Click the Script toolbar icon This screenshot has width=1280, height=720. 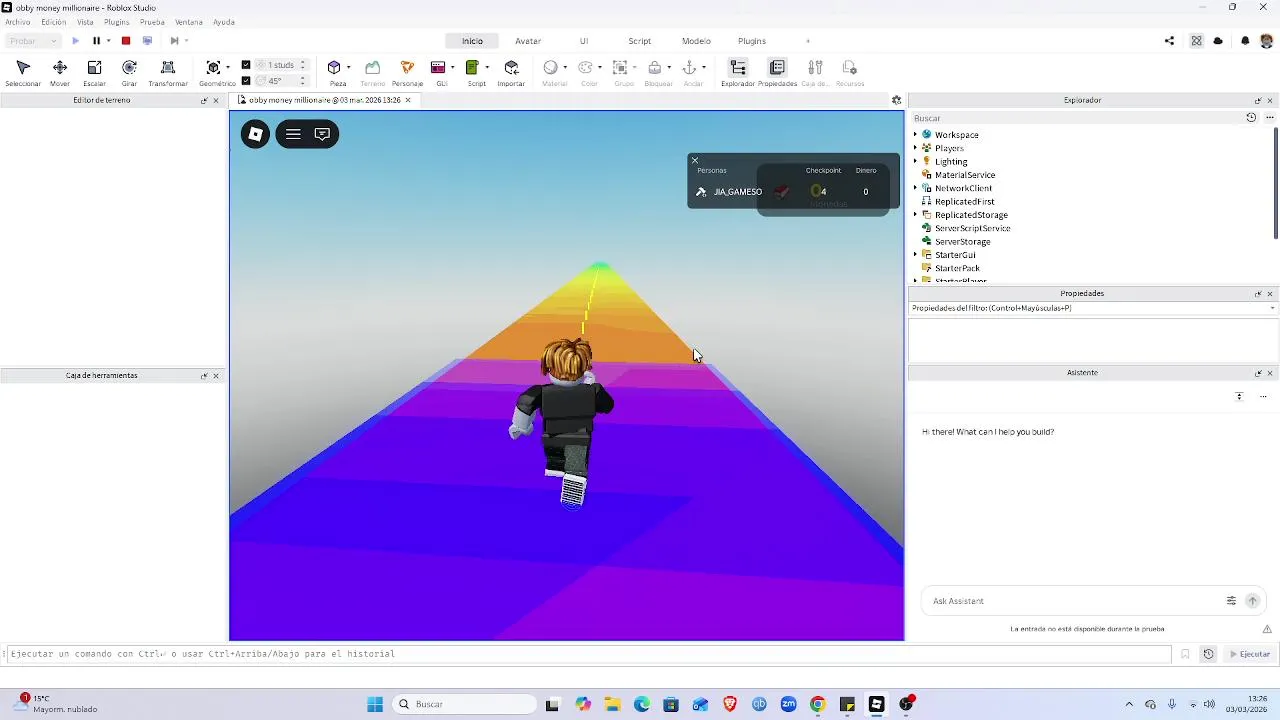coord(473,68)
